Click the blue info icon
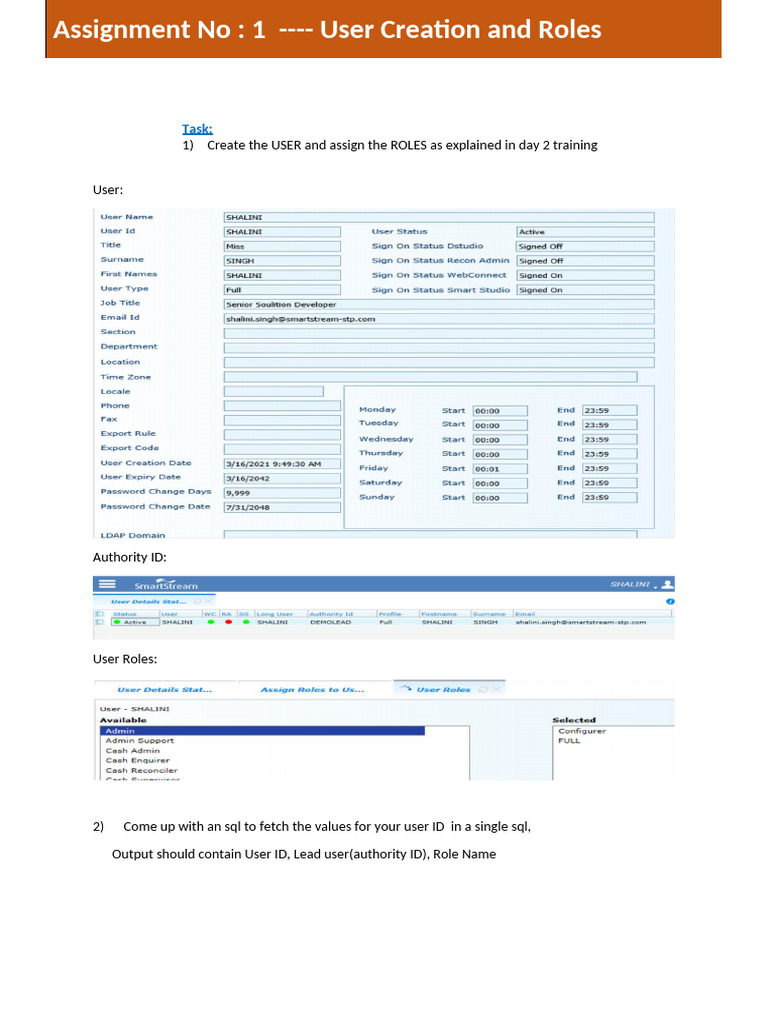The width and height of the screenshot is (768, 1024). click(670, 601)
